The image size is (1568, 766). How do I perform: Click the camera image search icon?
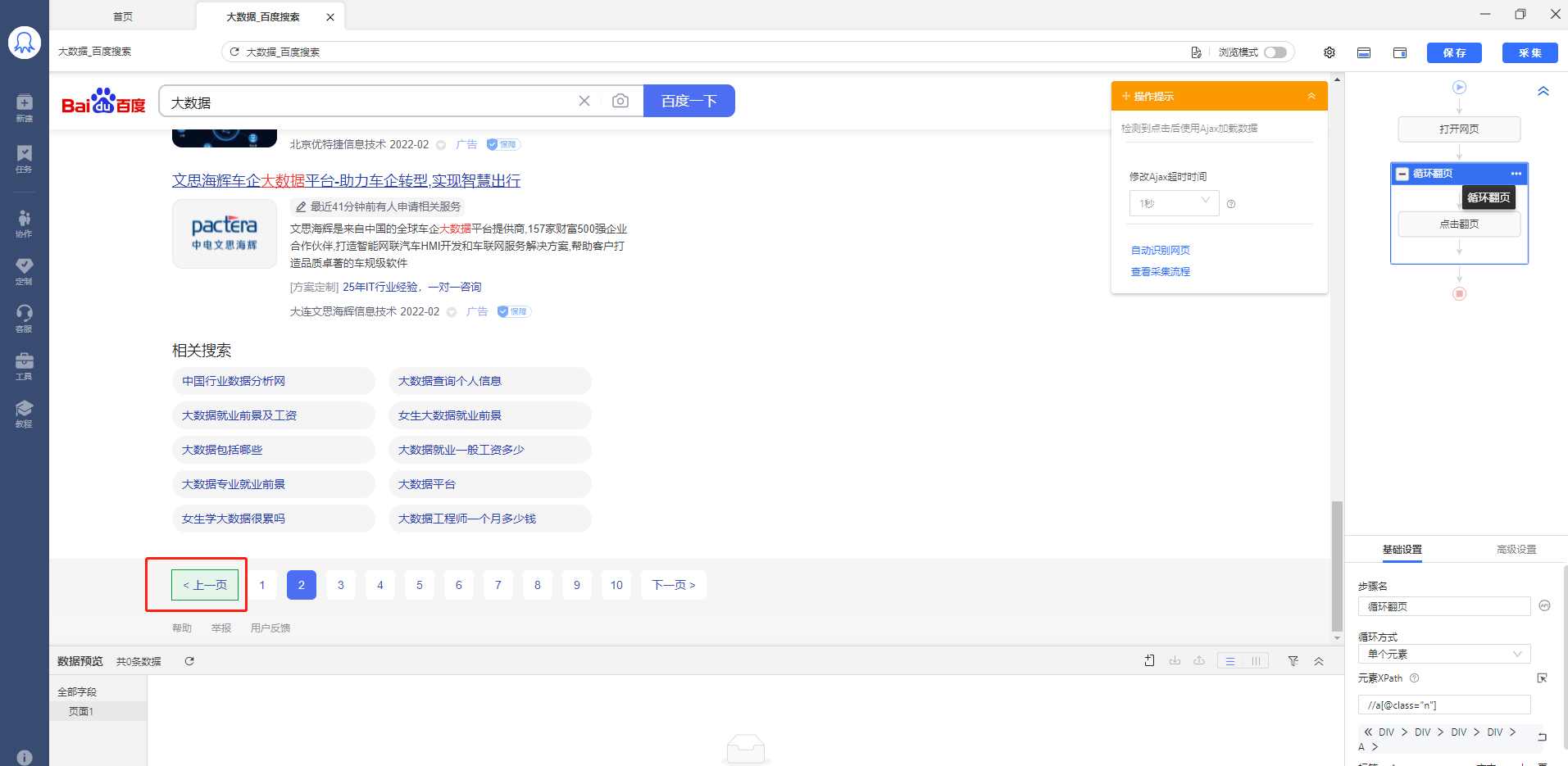620,101
